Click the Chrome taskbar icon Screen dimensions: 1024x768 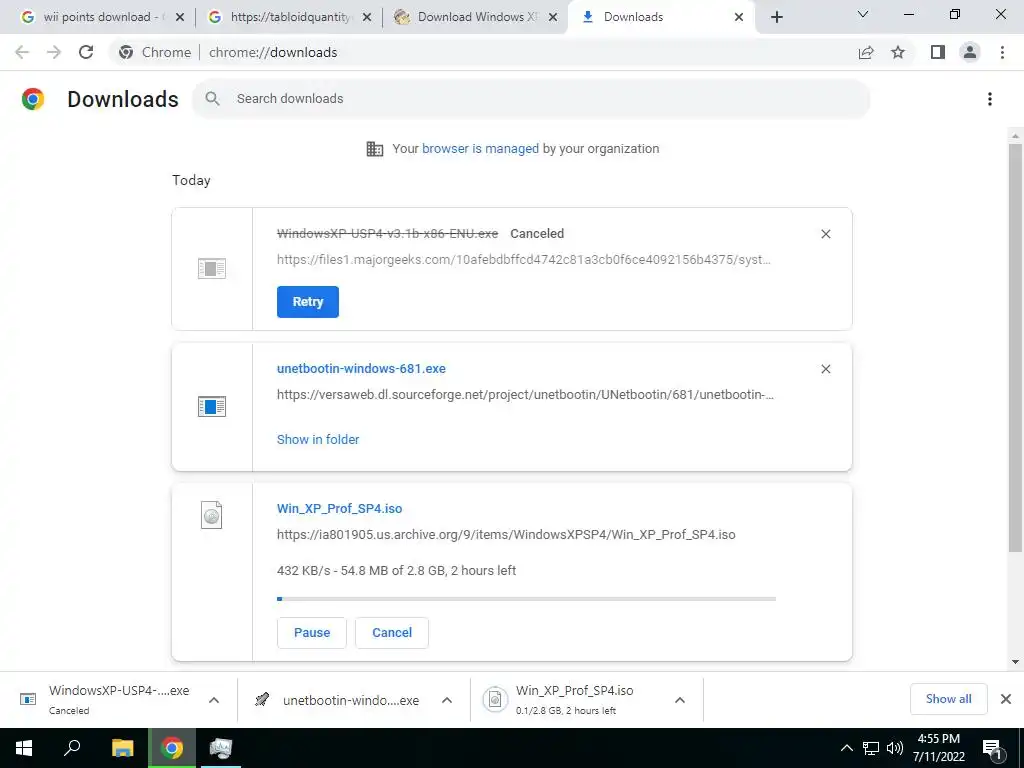coord(172,748)
